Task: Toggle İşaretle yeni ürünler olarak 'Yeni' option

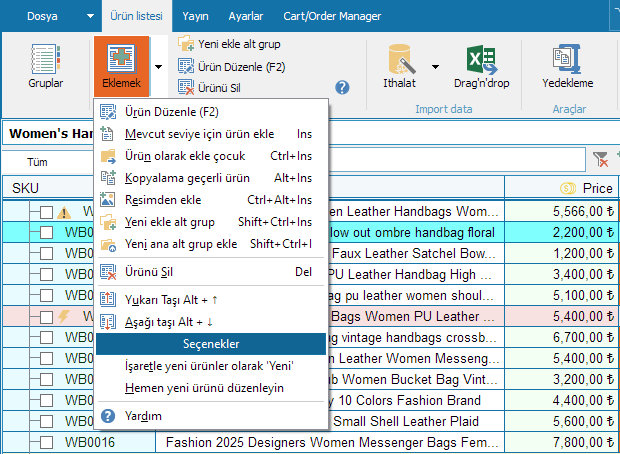Action: click(210, 366)
